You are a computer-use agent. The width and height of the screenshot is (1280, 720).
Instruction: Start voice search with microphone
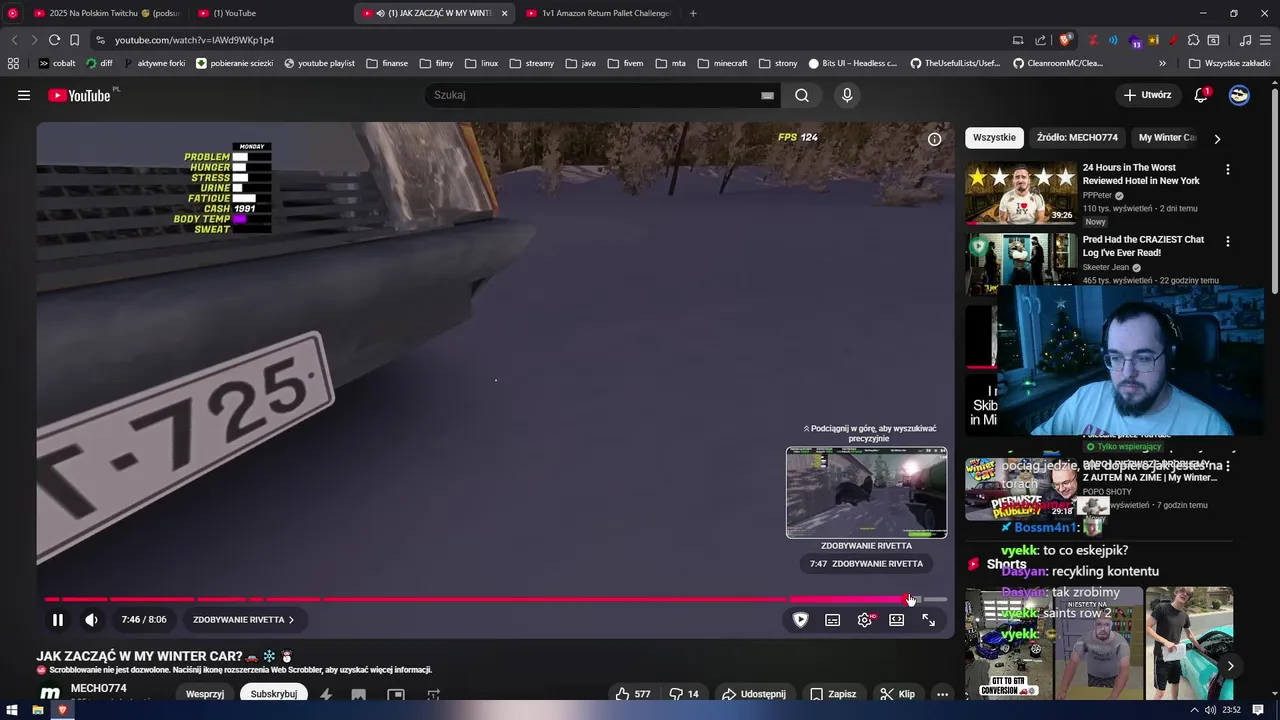(x=847, y=95)
